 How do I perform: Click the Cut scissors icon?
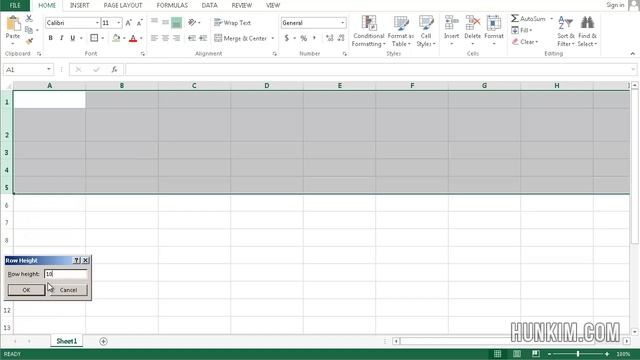click(x=29, y=18)
